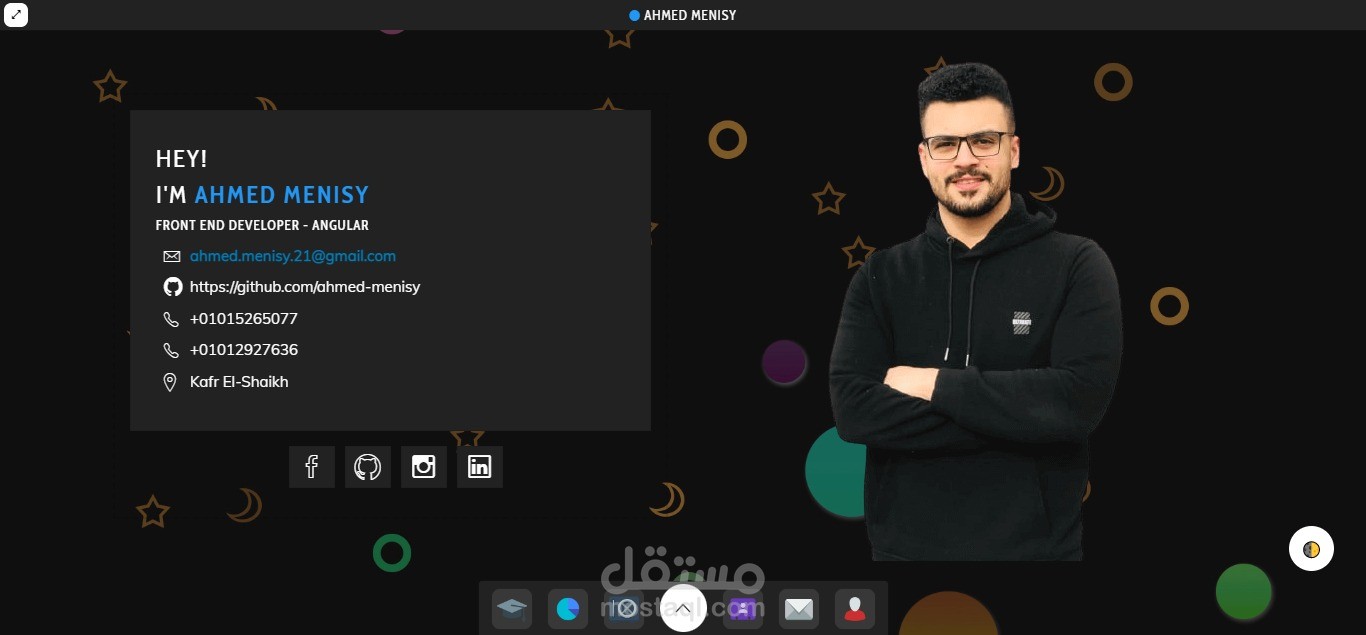Click the ahmed.menisy.21@gmail.com email link
Screen dimensions: 1366x635
click(x=293, y=256)
